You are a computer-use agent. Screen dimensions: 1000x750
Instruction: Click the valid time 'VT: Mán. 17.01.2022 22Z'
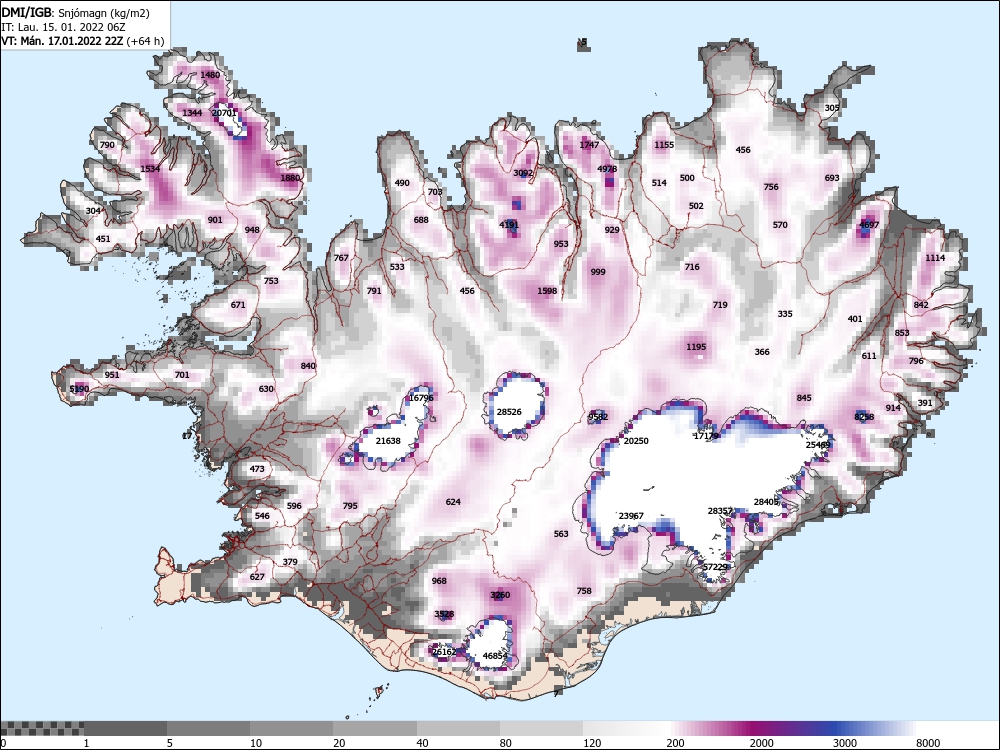62,41
